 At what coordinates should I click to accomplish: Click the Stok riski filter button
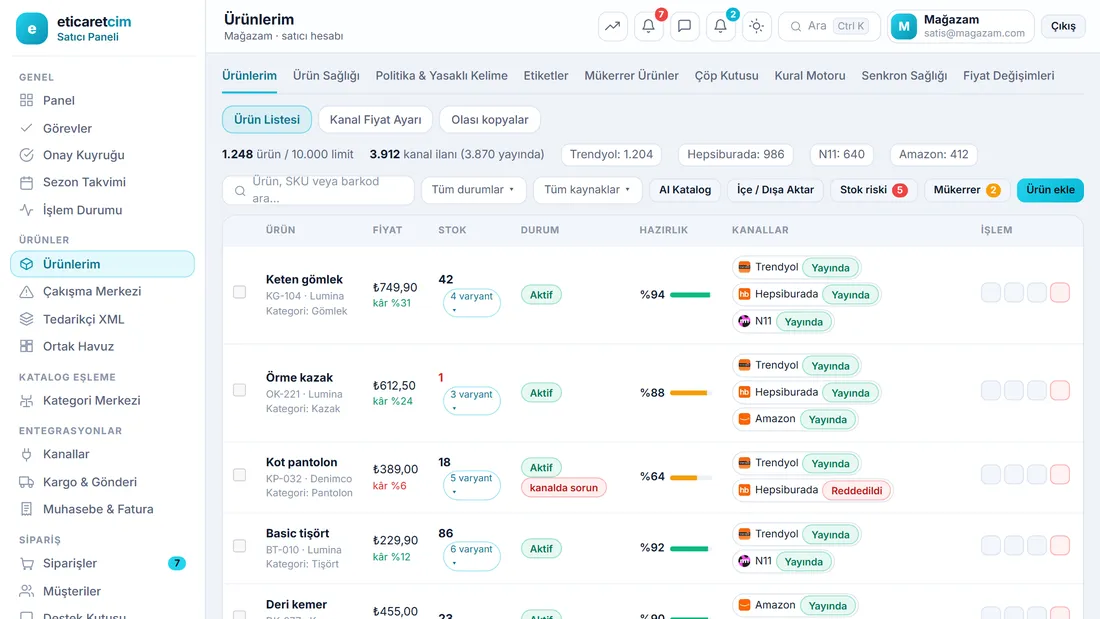[x=873, y=189]
